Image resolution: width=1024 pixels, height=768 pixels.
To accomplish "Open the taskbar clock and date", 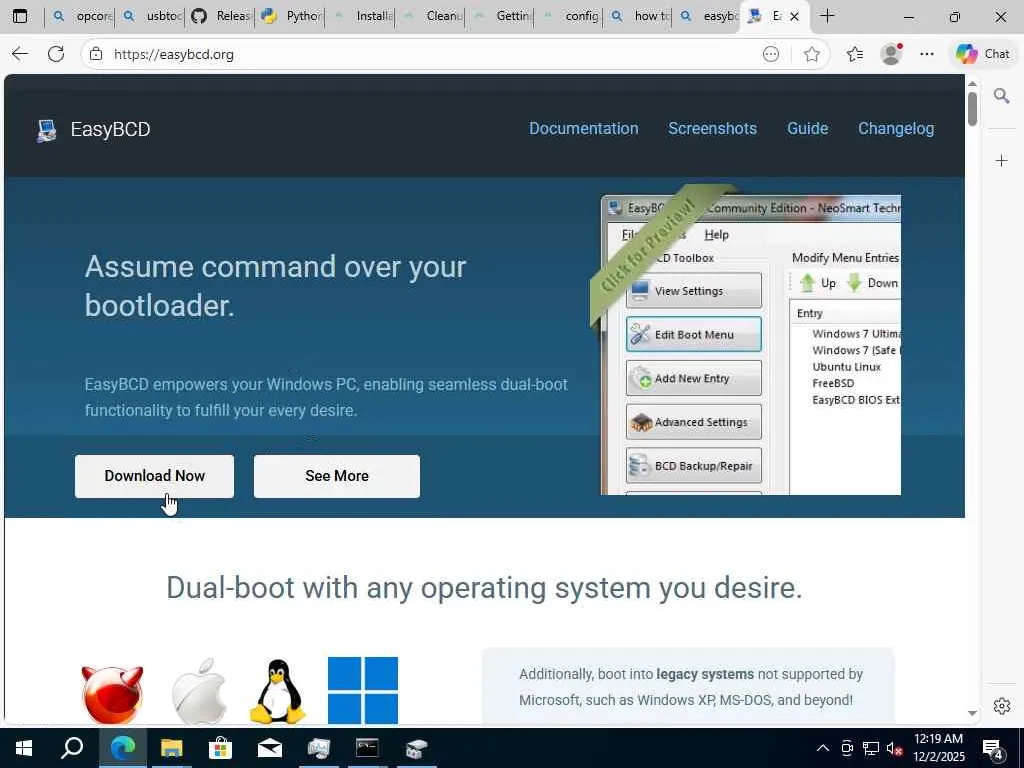I will tap(938, 748).
